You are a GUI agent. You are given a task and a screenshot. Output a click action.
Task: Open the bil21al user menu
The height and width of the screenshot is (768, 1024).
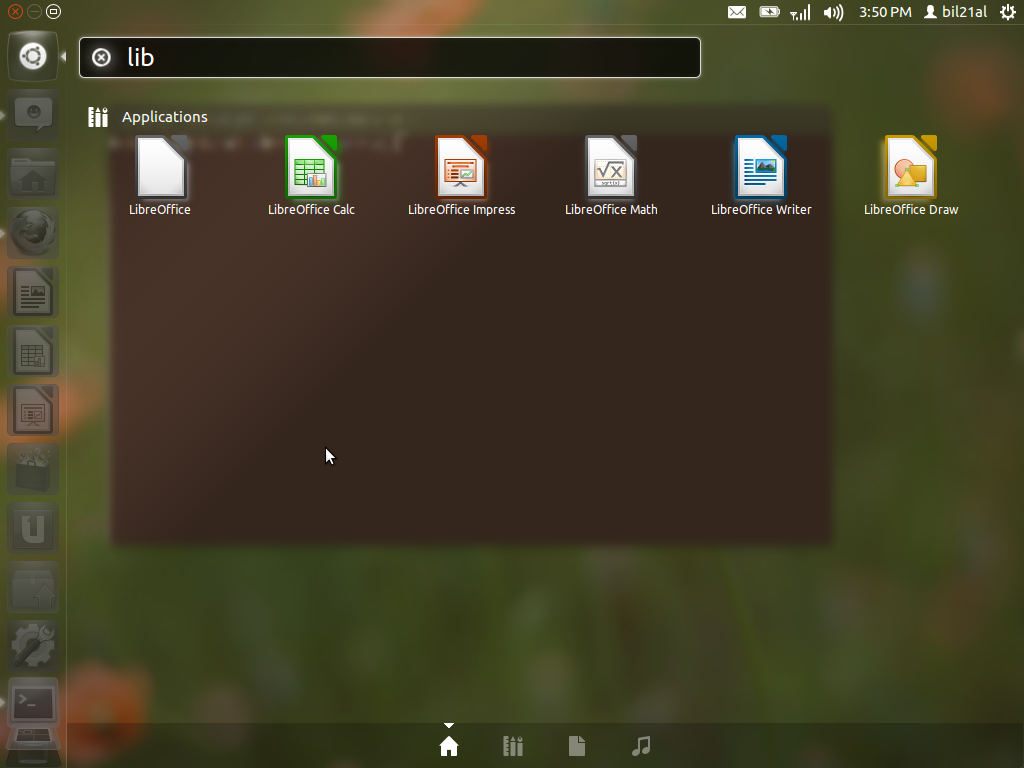pyautogui.click(x=955, y=12)
